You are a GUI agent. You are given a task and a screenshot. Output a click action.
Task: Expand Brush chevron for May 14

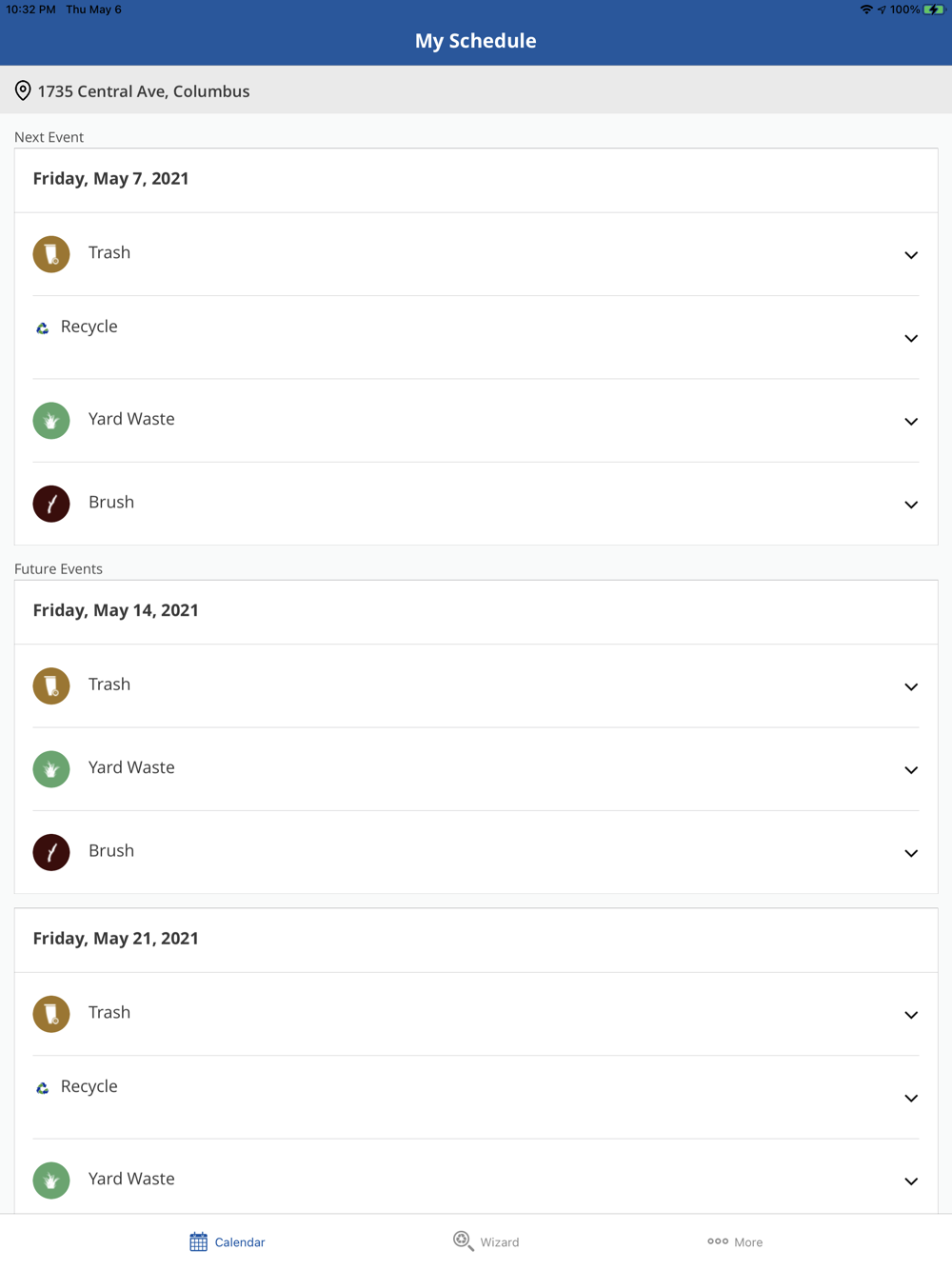pos(911,853)
